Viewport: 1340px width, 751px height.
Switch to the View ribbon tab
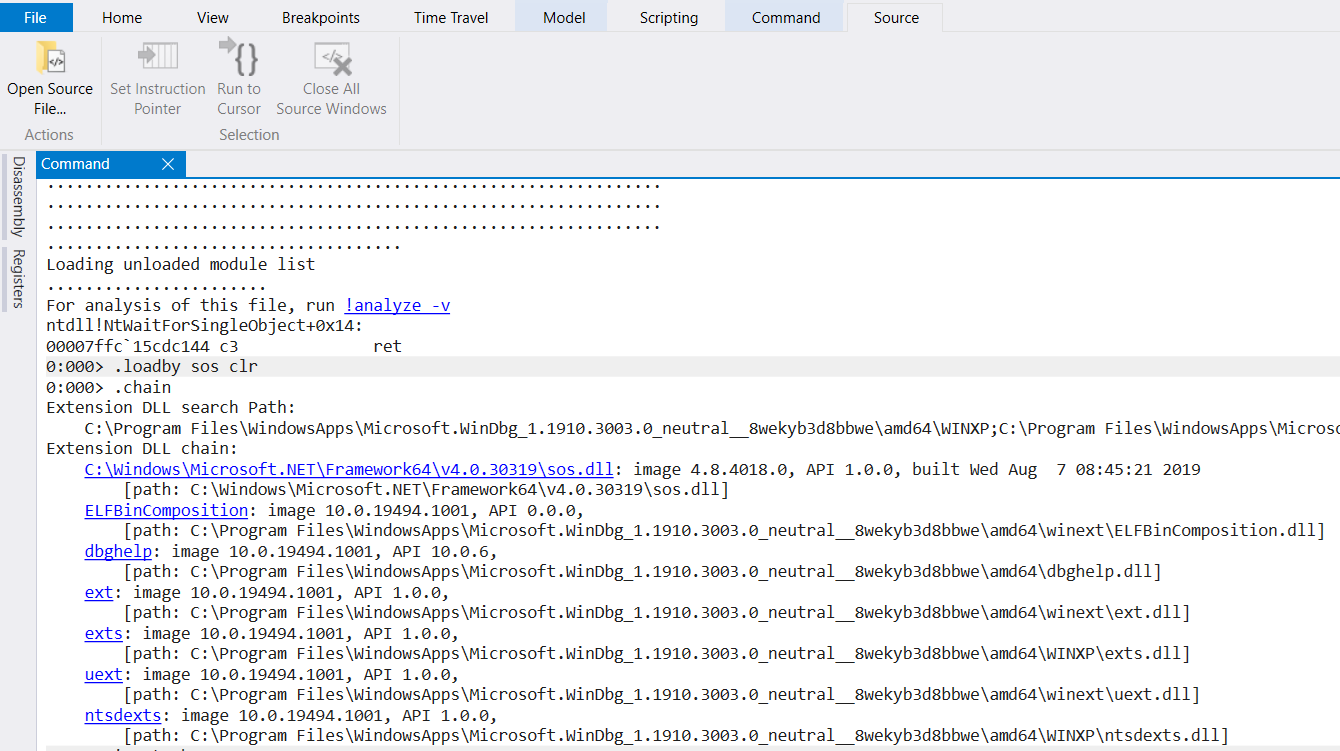coord(212,17)
